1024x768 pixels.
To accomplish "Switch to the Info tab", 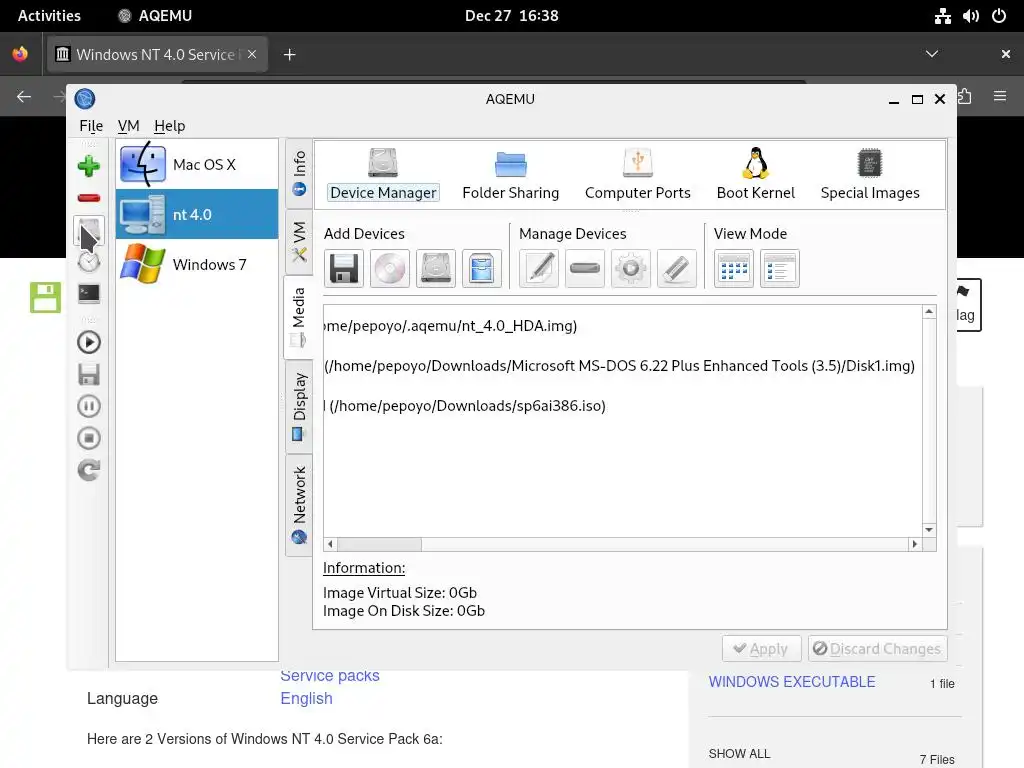I will tap(299, 173).
